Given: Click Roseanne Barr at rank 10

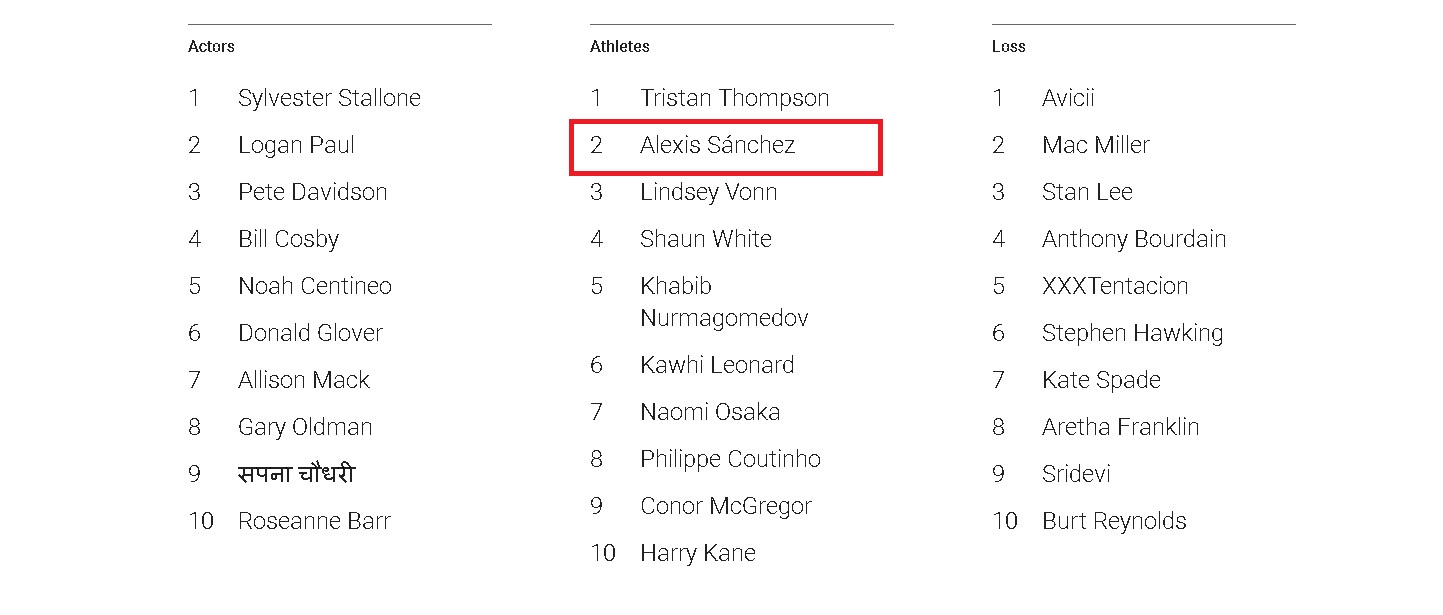Looking at the screenshot, I should [x=314, y=521].
